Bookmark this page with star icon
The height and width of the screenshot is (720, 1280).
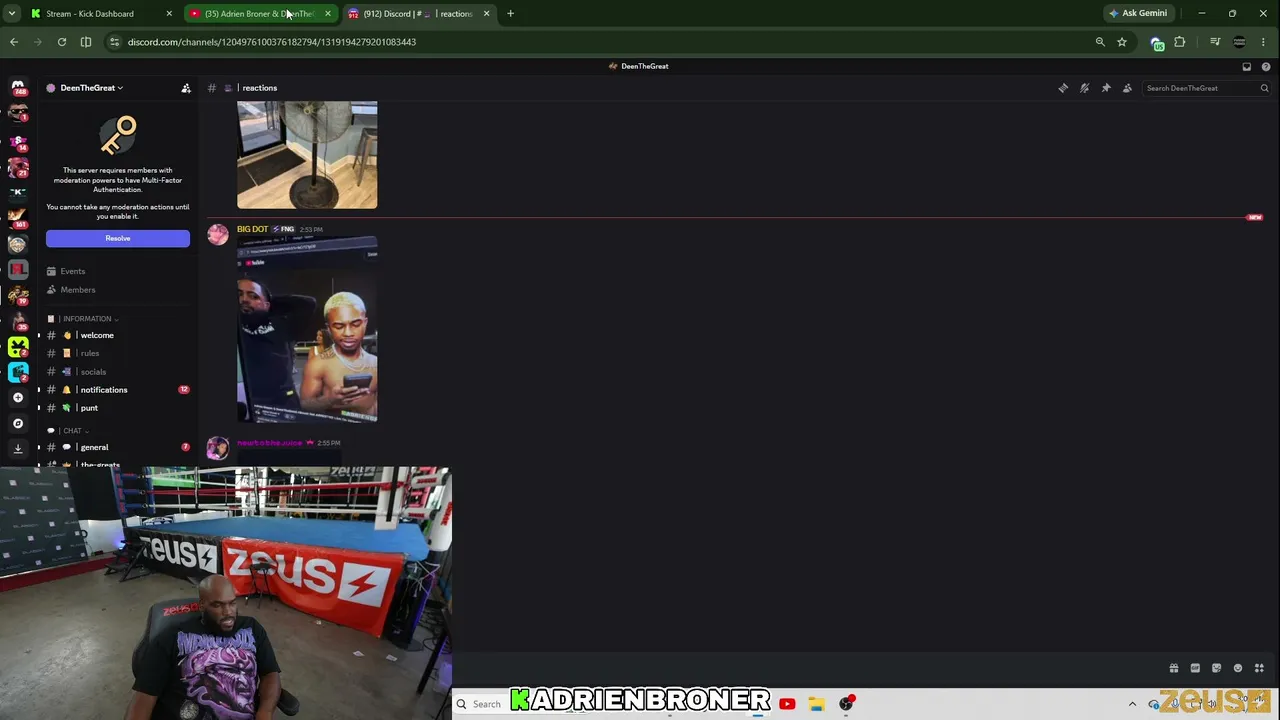click(1122, 42)
